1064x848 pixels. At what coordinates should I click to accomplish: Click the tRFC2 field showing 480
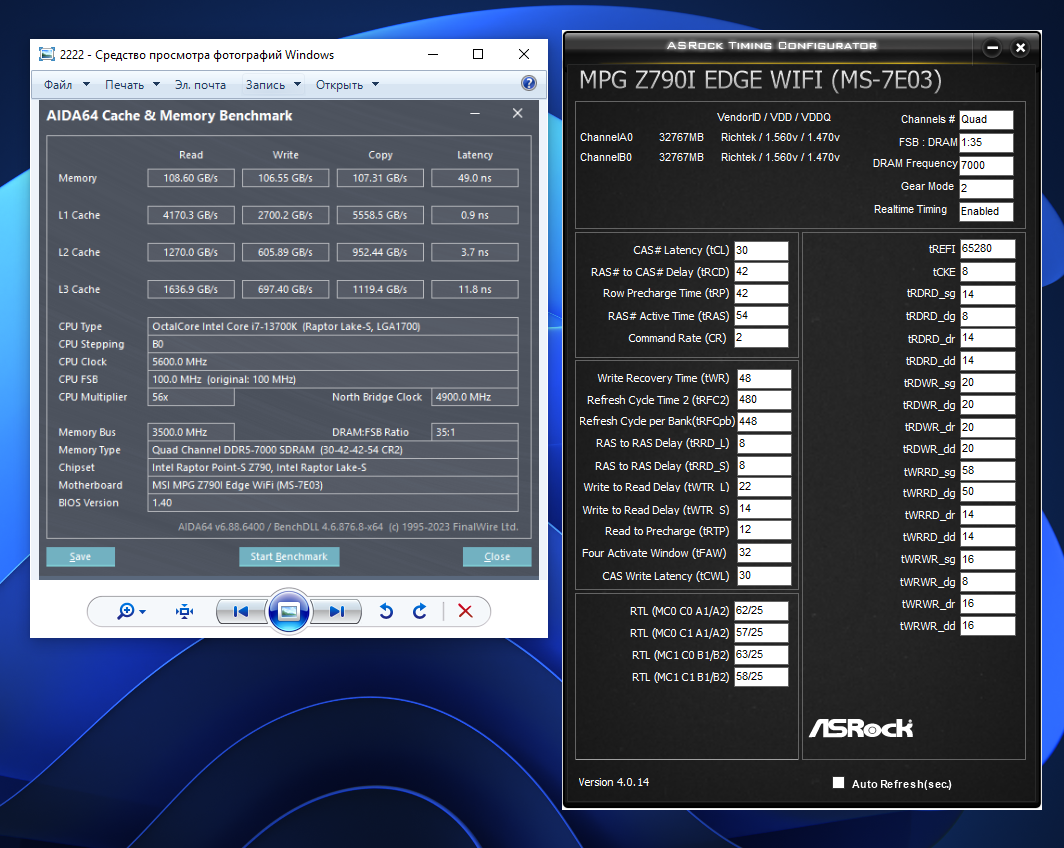(764, 400)
